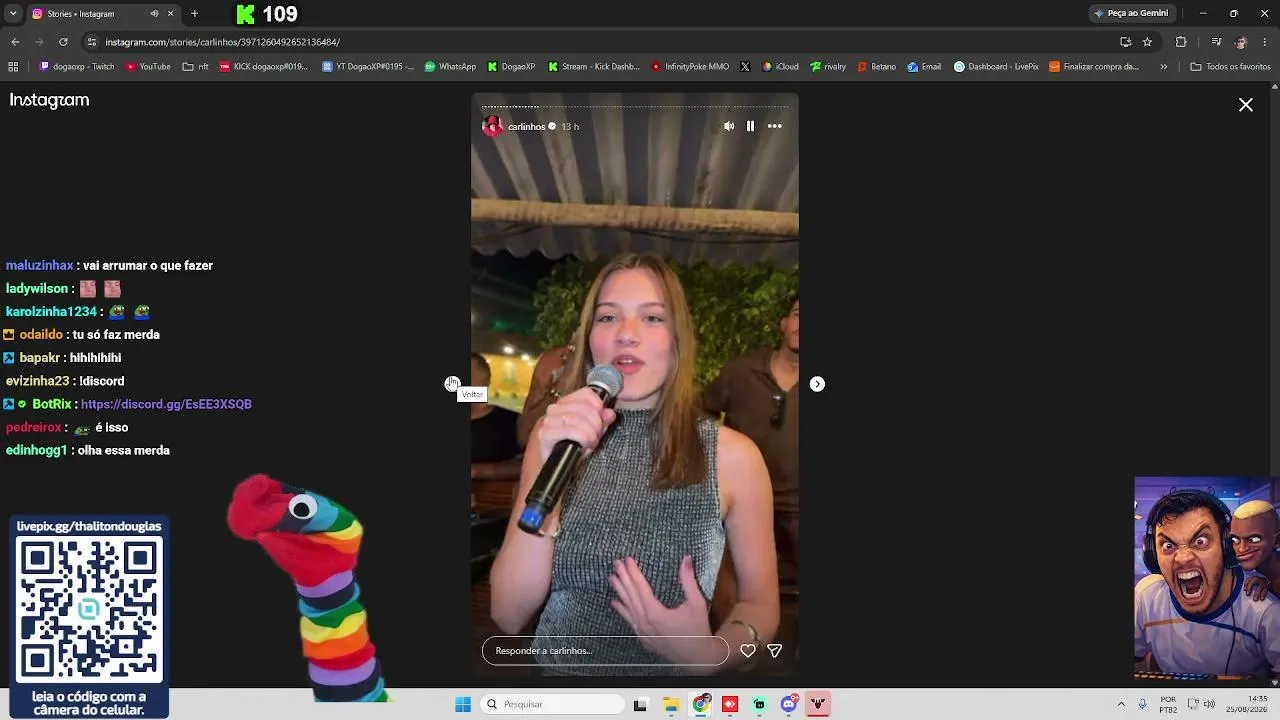The width and height of the screenshot is (1280, 720).
Task: Open the Finalizar compra bookmark
Action: click(x=1094, y=67)
